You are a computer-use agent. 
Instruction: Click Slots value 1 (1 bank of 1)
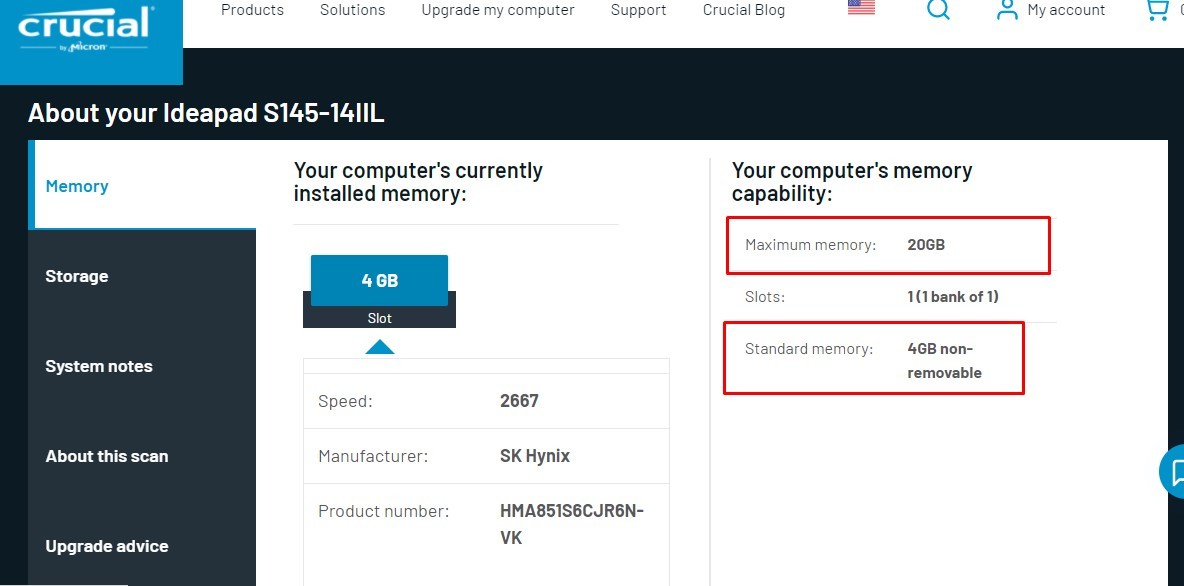pos(953,297)
